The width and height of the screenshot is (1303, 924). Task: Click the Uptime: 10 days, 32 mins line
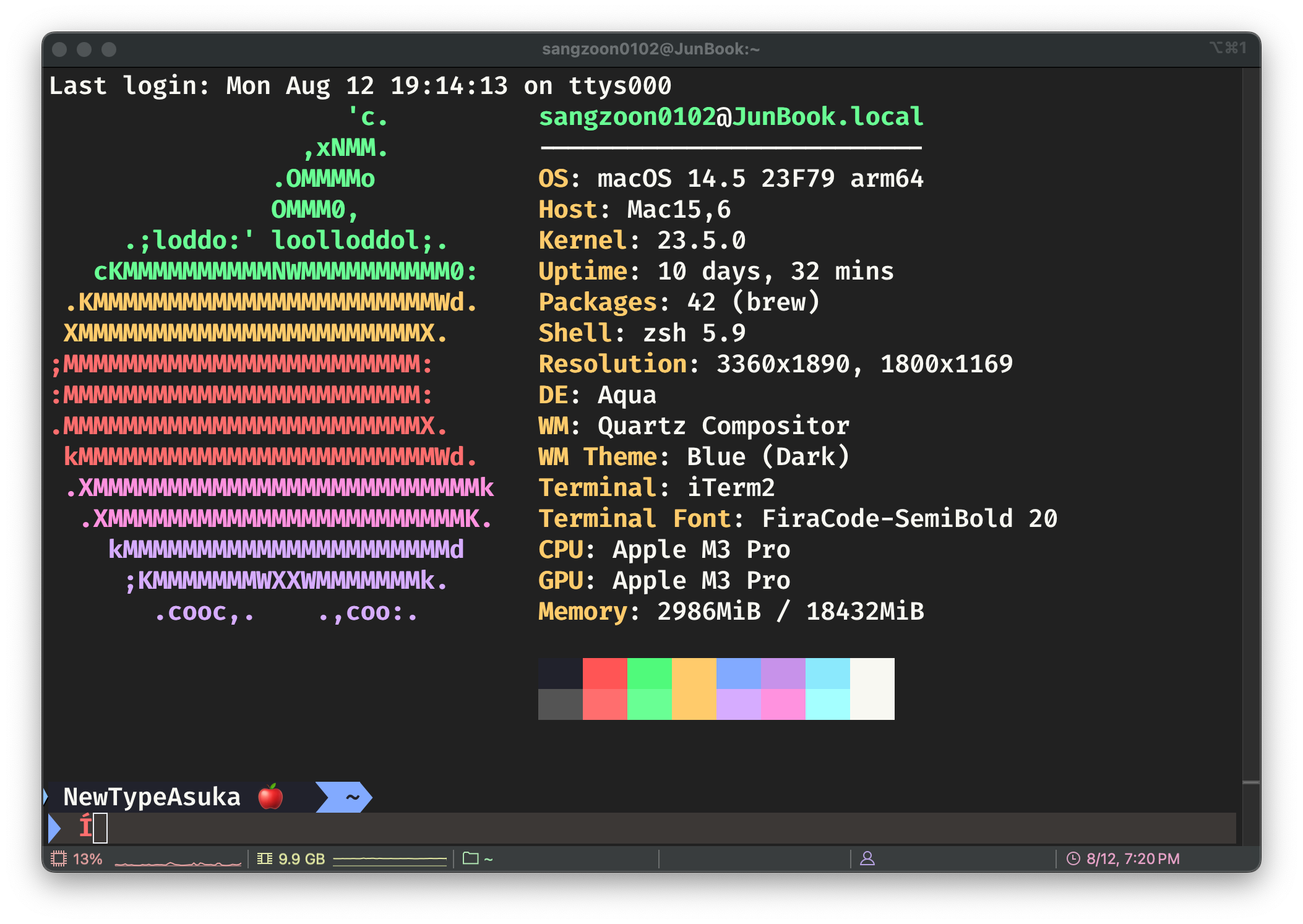pyautogui.click(x=716, y=272)
